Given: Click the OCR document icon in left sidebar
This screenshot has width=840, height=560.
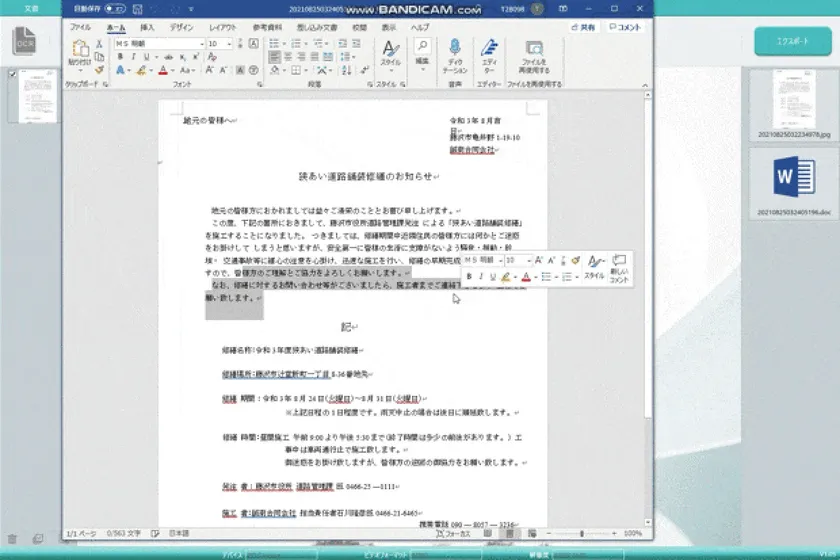Looking at the screenshot, I should [24, 41].
